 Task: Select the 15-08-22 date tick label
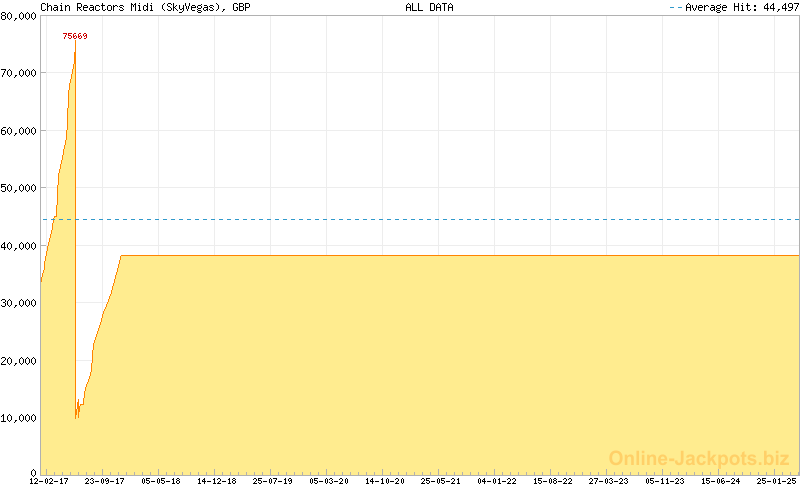[552, 481]
